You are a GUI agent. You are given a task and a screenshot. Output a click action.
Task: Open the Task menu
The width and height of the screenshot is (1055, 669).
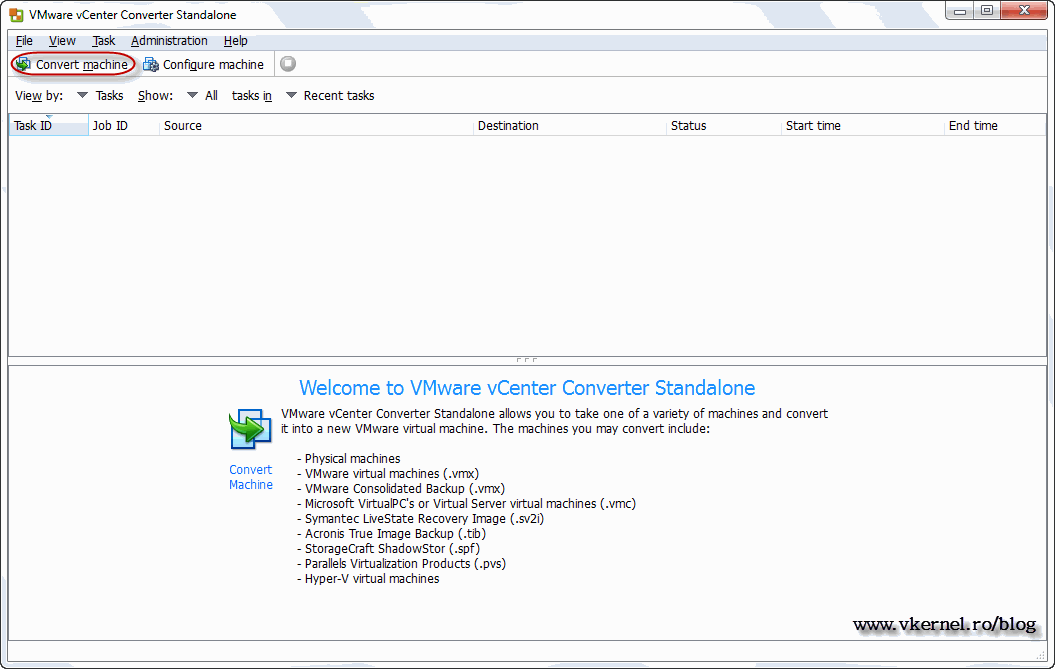(x=103, y=41)
